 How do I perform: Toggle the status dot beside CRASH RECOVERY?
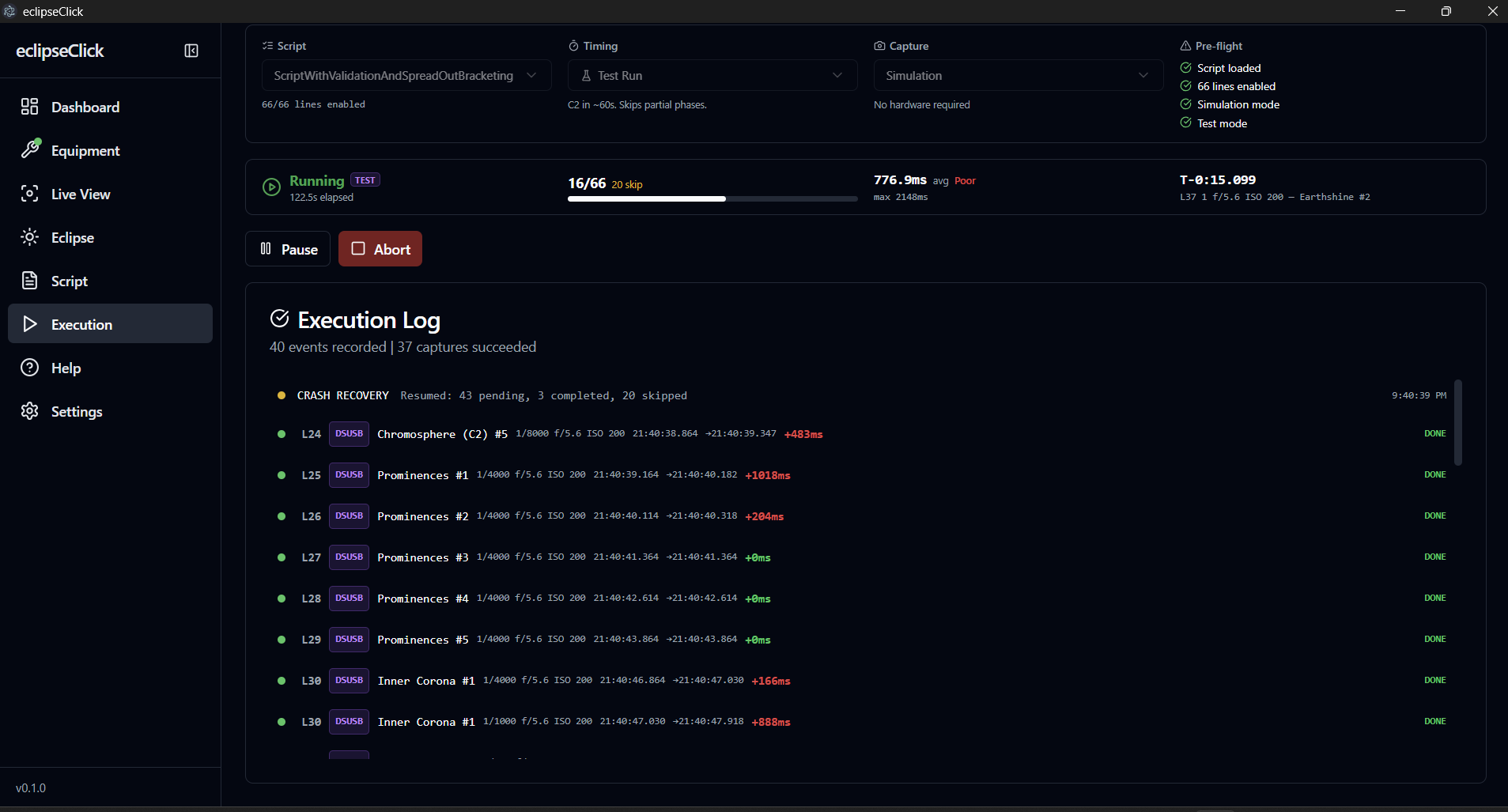pos(282,395)
